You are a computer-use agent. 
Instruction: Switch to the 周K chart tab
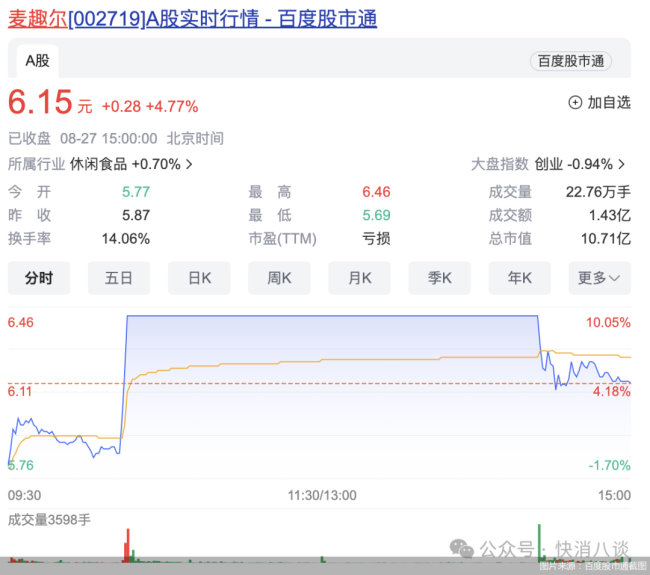pyautogui.click(x=279, y=278)
